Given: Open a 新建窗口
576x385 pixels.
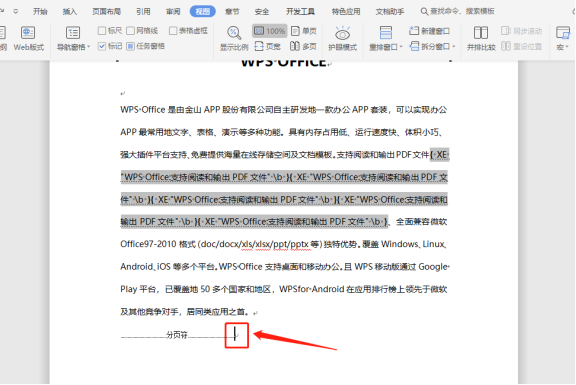Looking at the screenshot, I should 429,31.
